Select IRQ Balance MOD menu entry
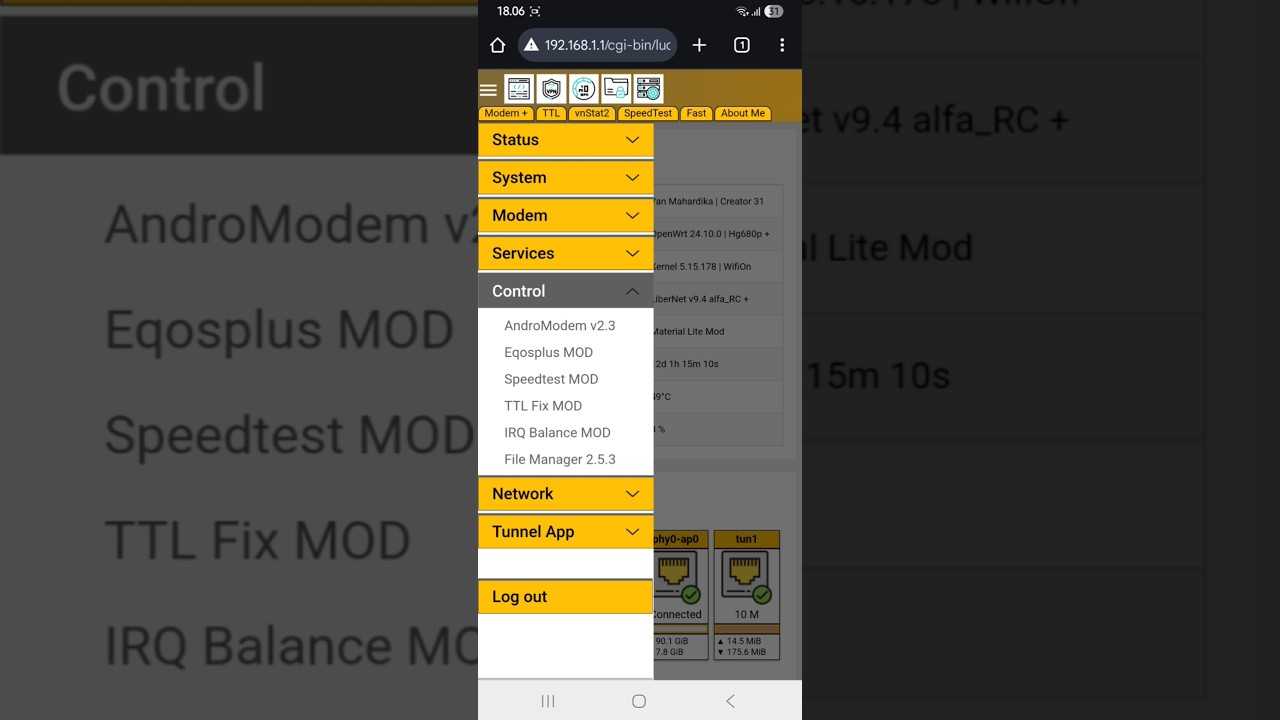 point(557,433)
